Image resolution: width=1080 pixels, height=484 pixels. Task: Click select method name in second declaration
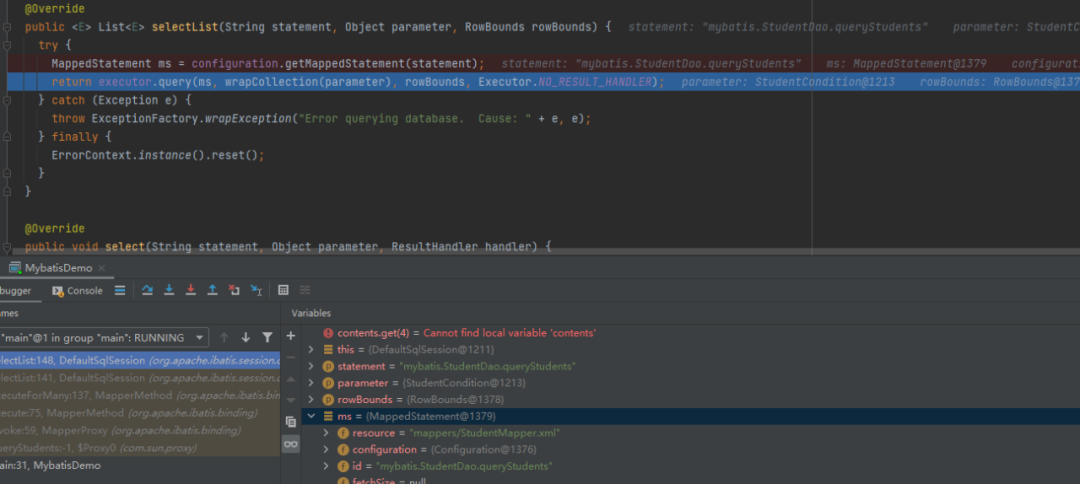pos(125,246)
